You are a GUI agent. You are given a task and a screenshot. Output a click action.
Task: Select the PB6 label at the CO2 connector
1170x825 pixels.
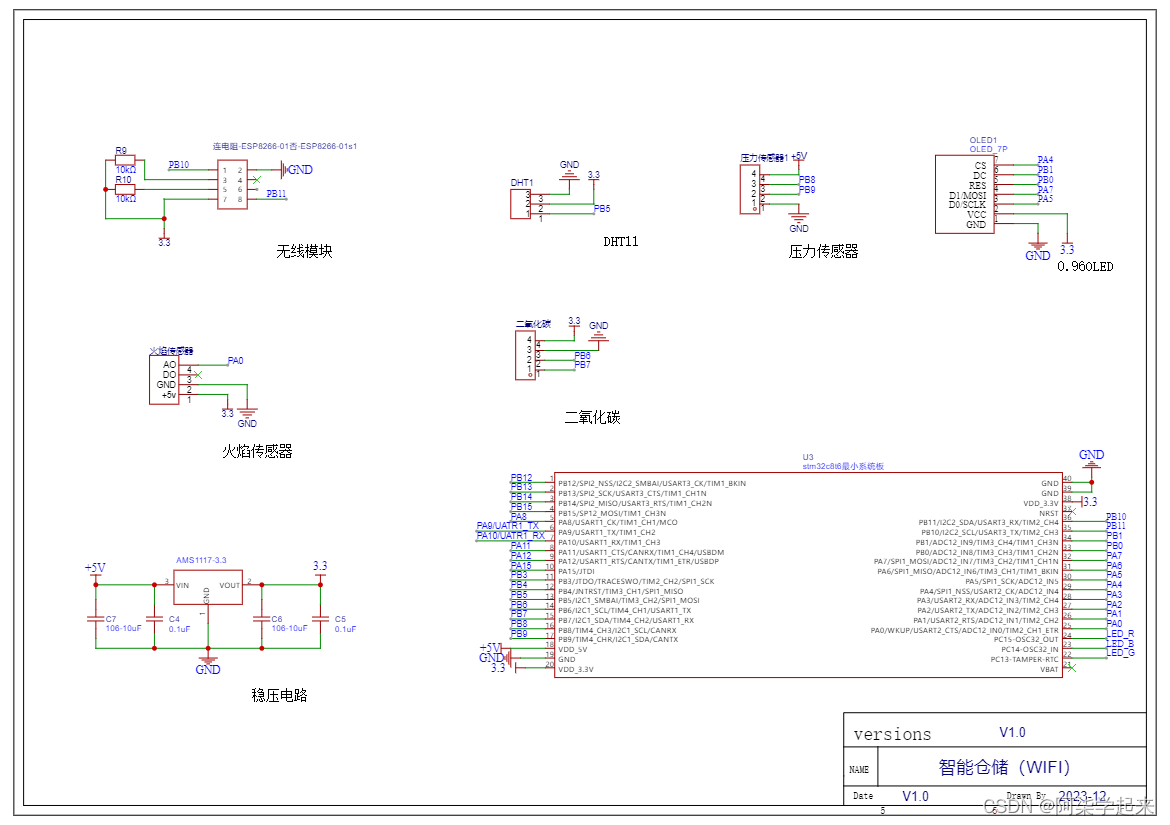click(x=582, y=356)
